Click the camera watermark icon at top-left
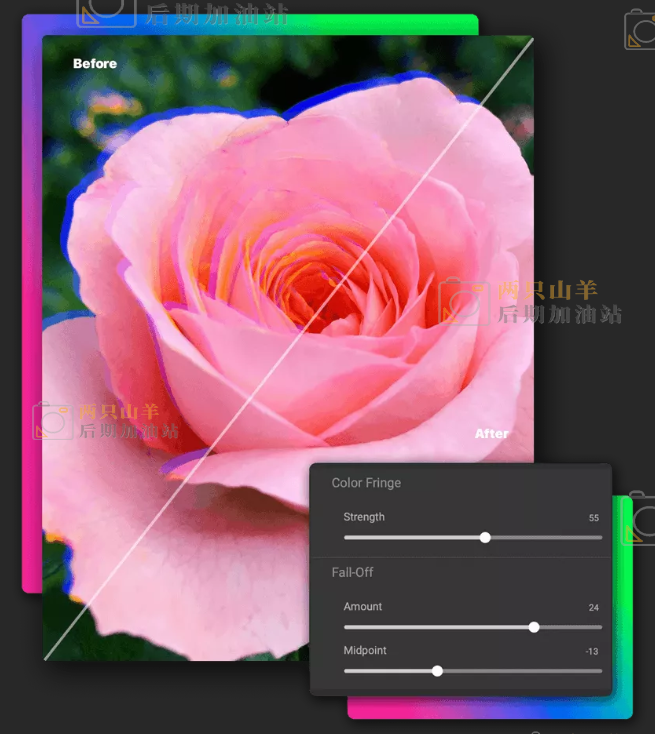This screenshot has width=655, height=734. tap(106, 10)
